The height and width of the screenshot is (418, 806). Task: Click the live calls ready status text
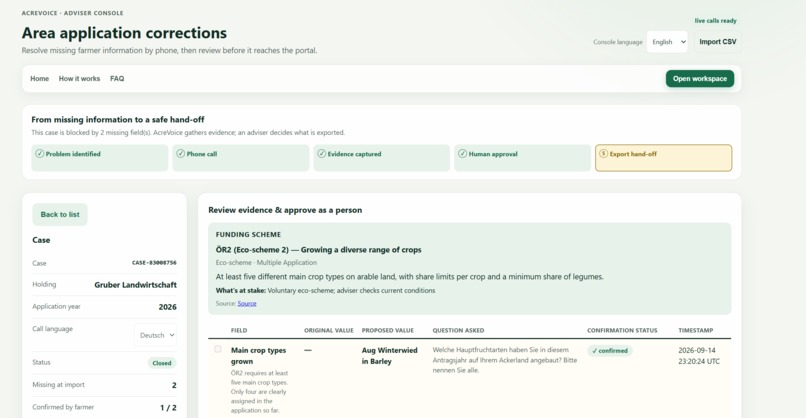(716, 21)
